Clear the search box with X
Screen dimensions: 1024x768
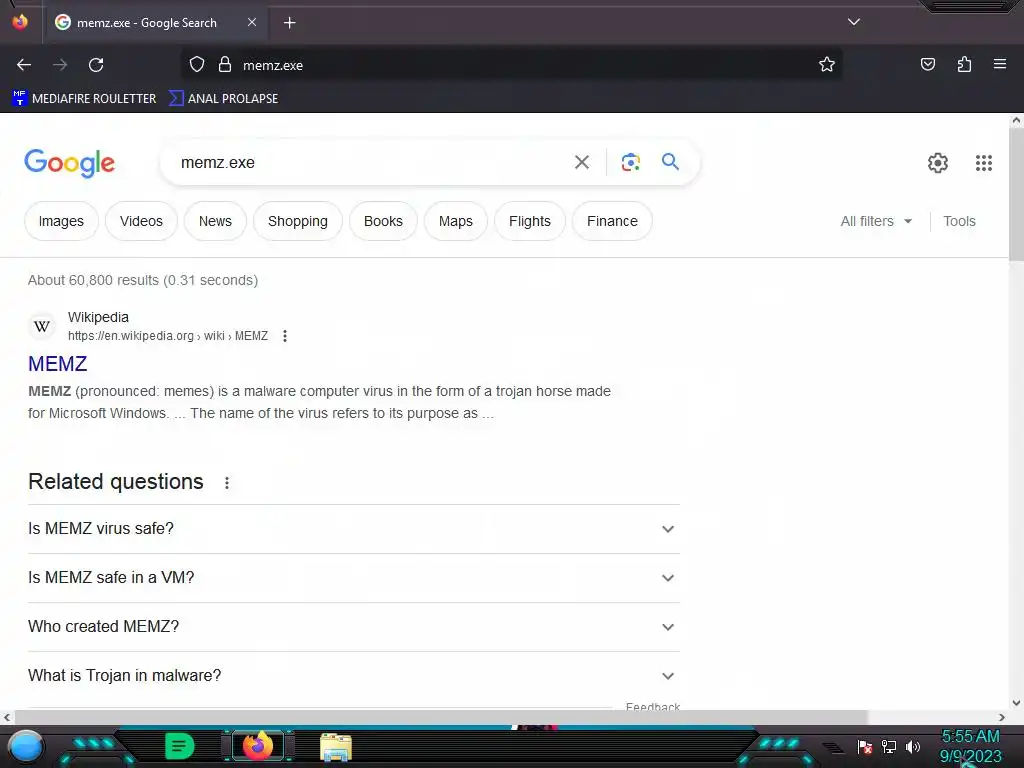tap(582, 162)
